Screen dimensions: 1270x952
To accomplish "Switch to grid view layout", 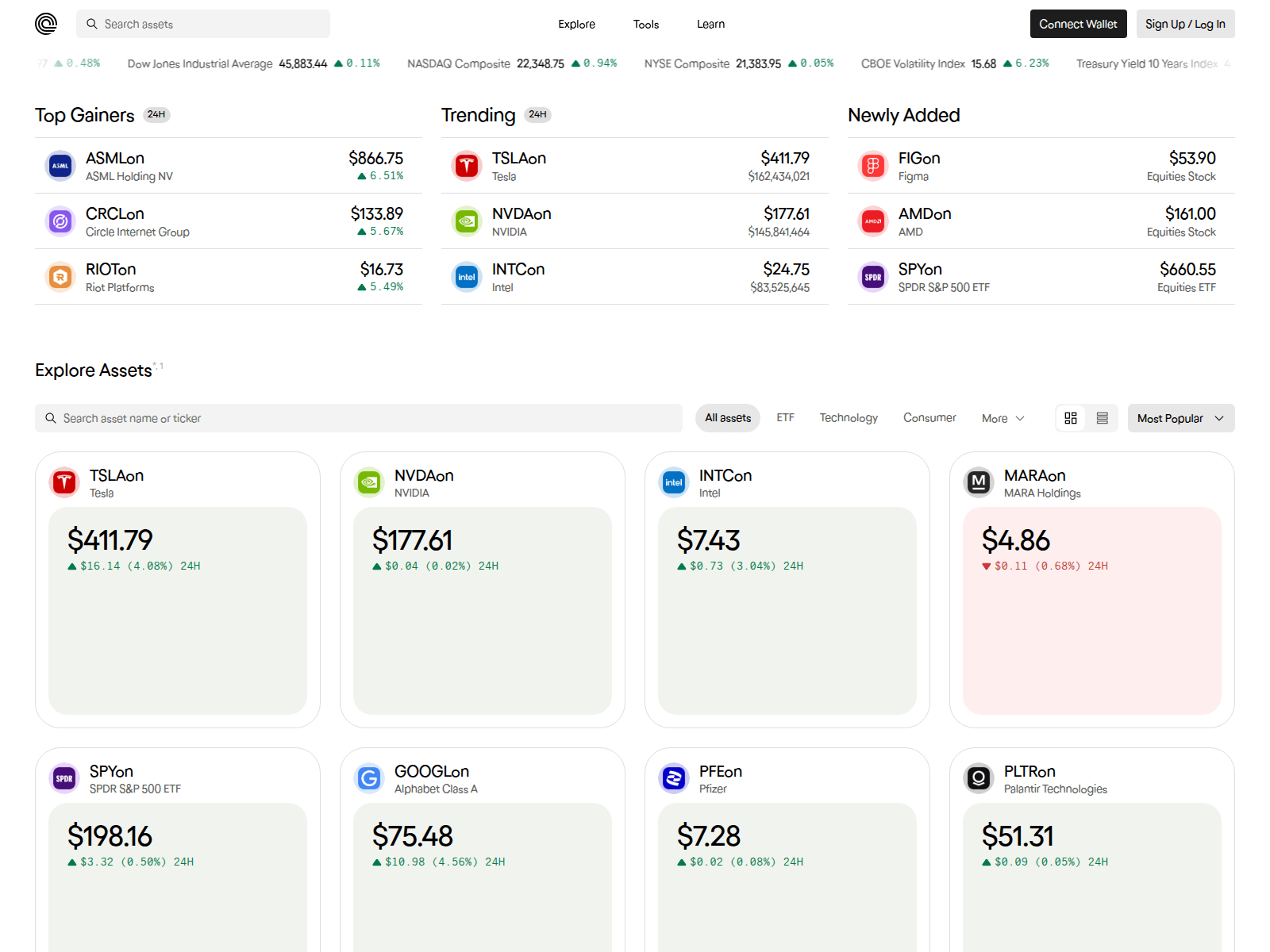I will coord(1071,418).
